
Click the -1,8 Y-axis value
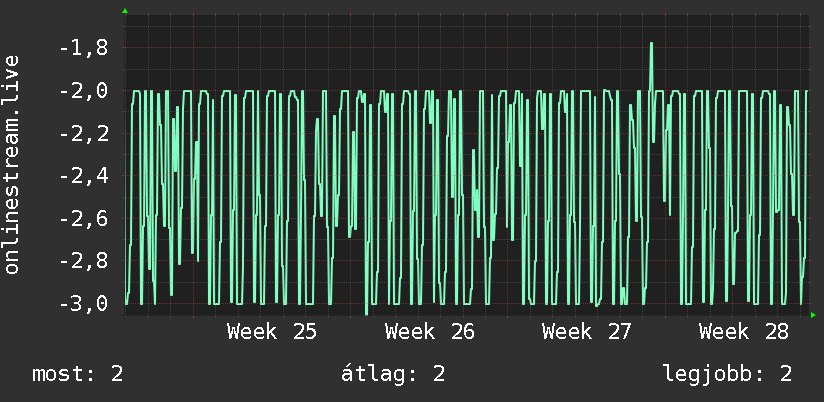click(84, 49)
